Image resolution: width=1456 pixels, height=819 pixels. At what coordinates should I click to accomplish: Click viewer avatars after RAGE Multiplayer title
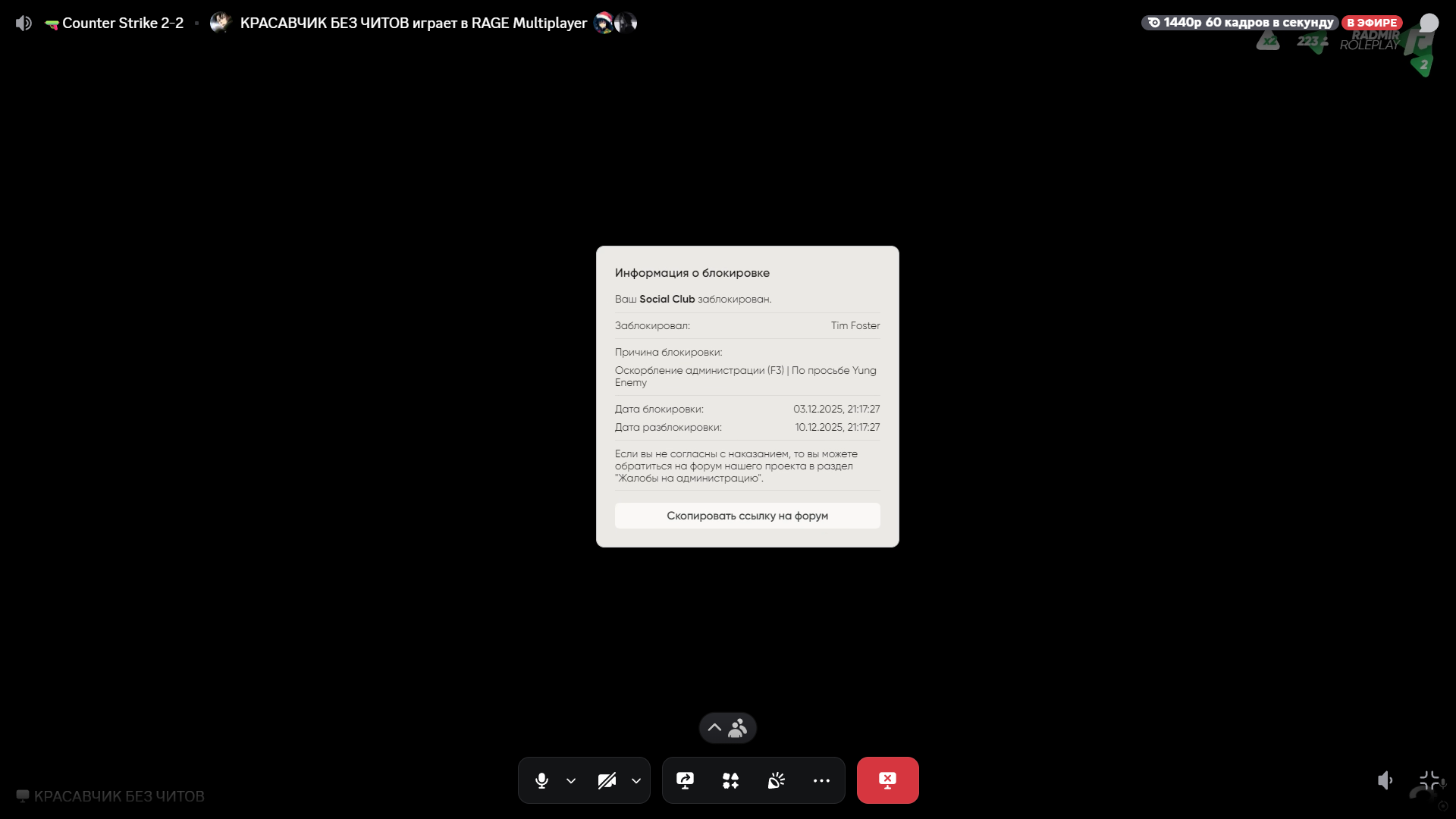point(615,23)
